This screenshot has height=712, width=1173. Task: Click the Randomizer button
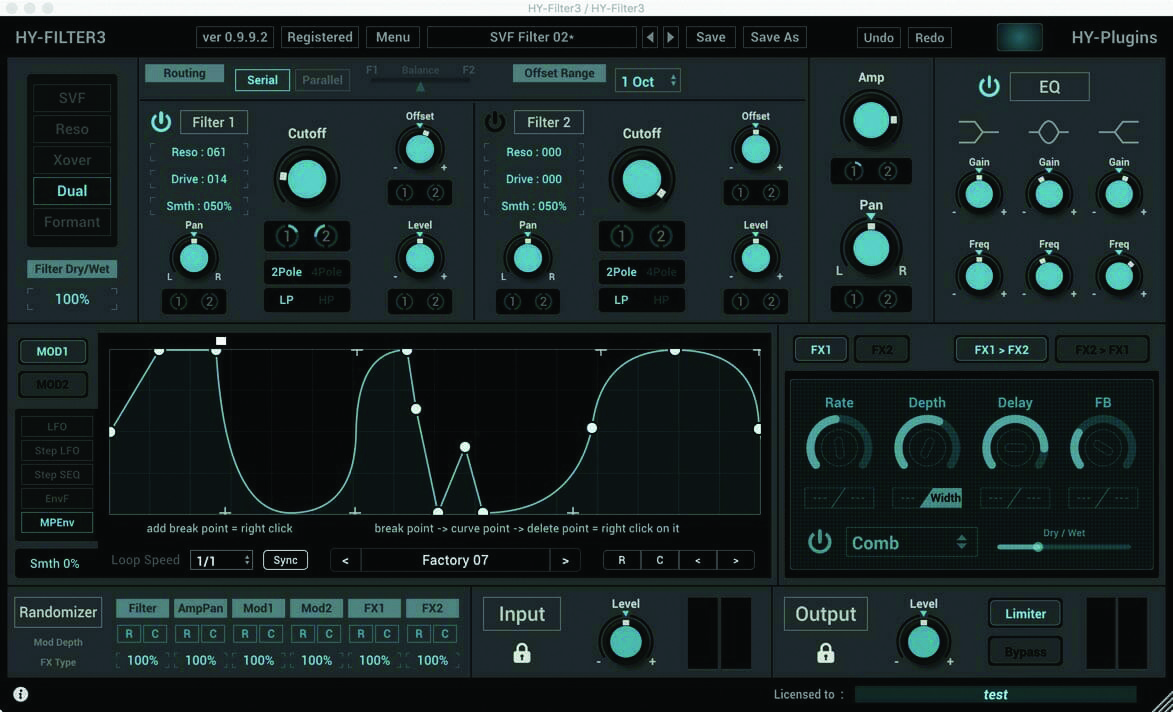pos(58,612)
